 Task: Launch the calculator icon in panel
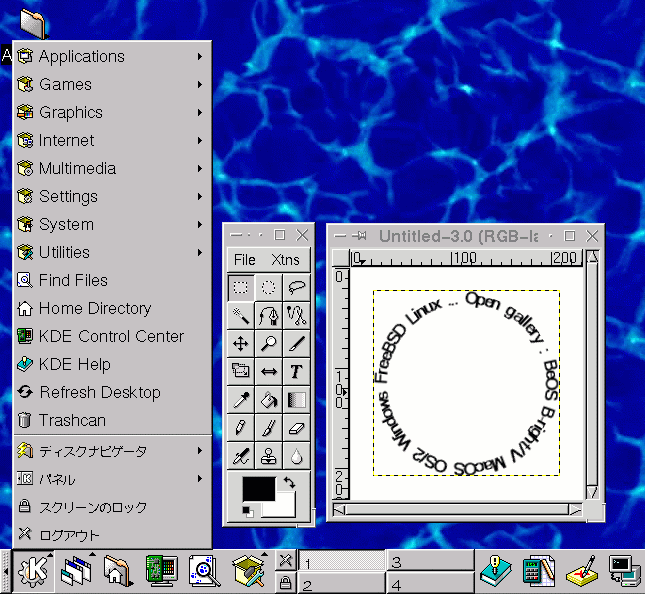point(538,571)
